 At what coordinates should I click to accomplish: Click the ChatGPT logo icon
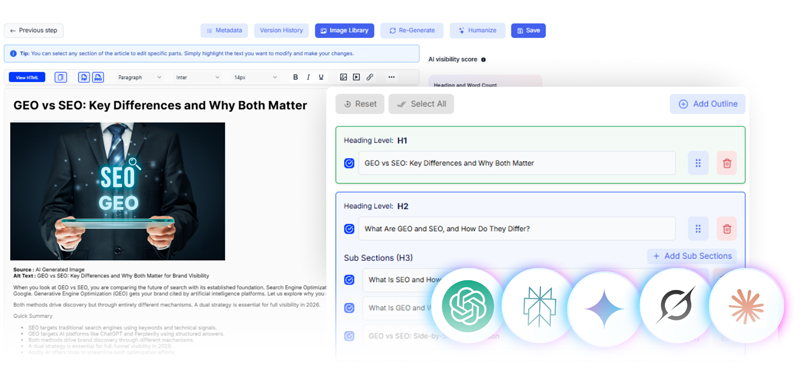click(468, 306)
